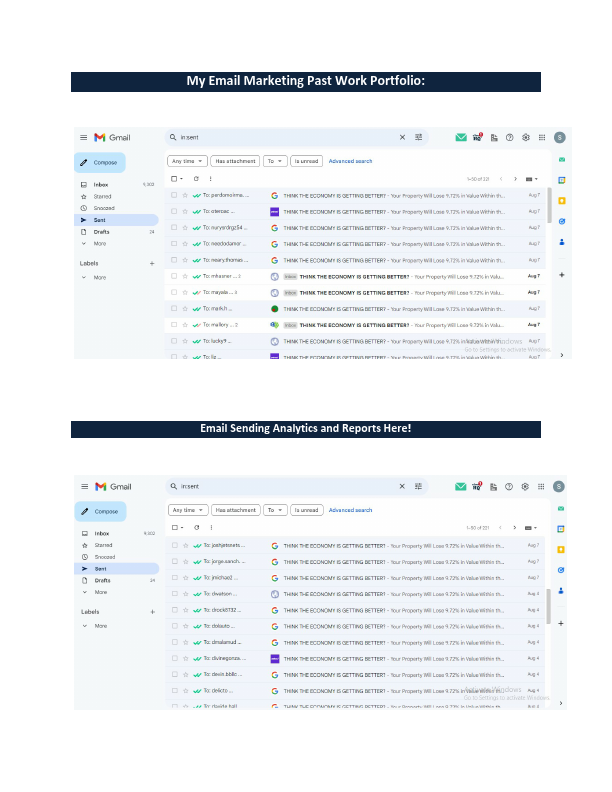612x792 pixels.
Task: Open email To: divinegonza
Action: pos(355,659)
